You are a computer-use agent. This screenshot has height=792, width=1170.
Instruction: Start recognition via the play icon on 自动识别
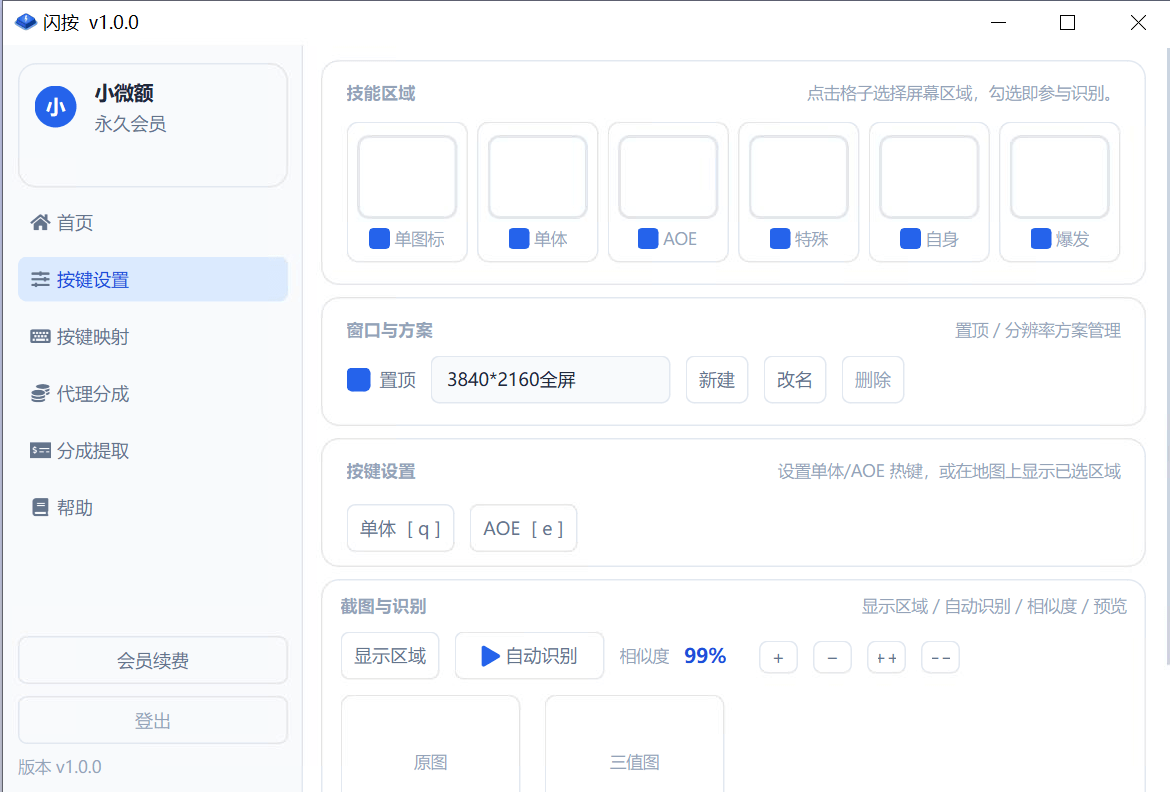click(489, 655)
